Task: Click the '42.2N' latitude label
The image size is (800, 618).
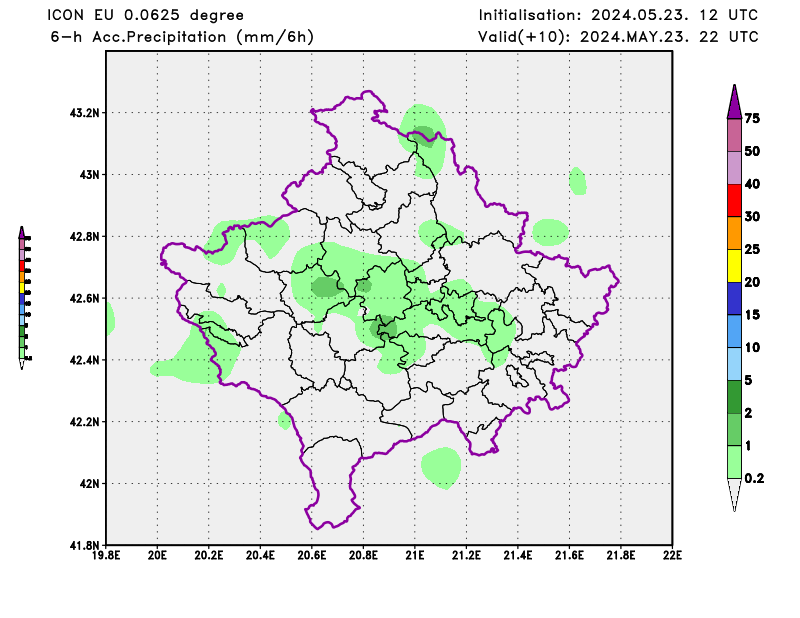Action: click(85, 422)
